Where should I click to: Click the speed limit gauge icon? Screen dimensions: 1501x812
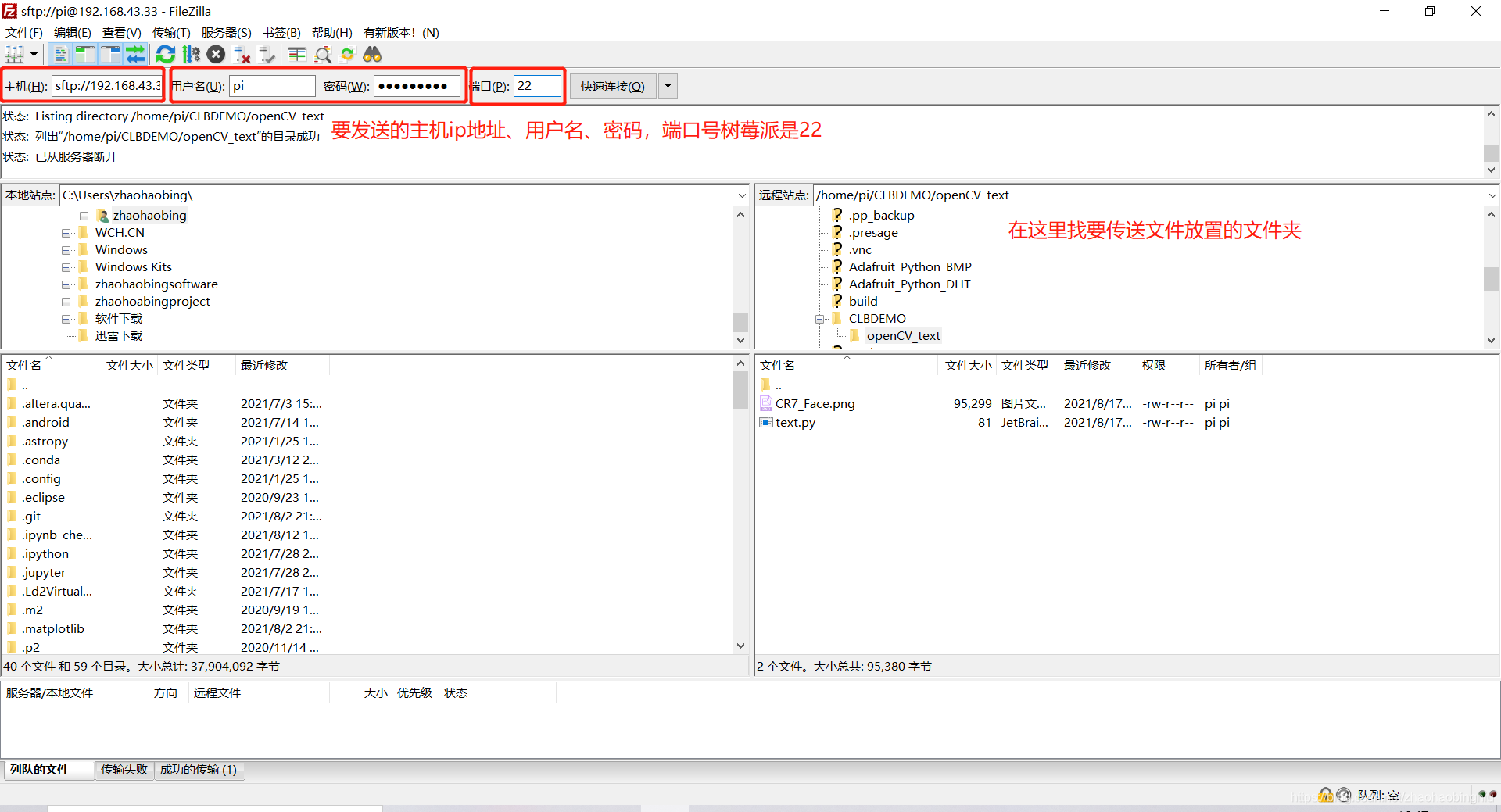pos(1344,796)
